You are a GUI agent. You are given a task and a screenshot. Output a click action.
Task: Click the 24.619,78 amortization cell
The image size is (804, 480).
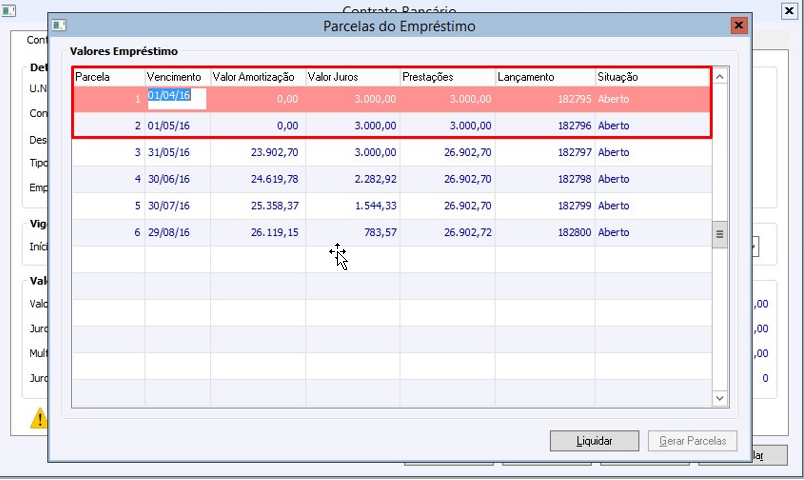(258, 179)
